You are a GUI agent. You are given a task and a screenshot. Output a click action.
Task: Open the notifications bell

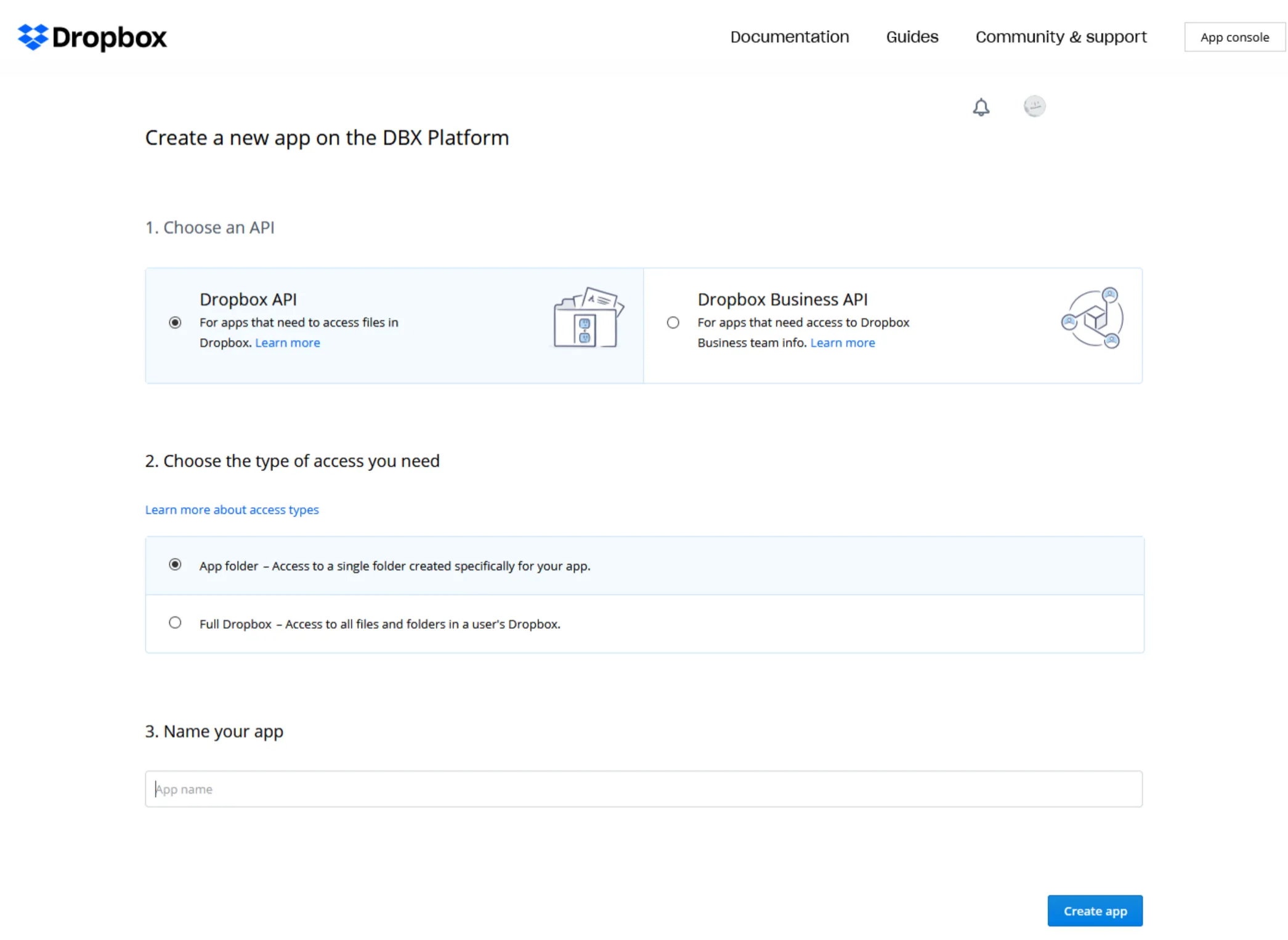click(981, 107)
